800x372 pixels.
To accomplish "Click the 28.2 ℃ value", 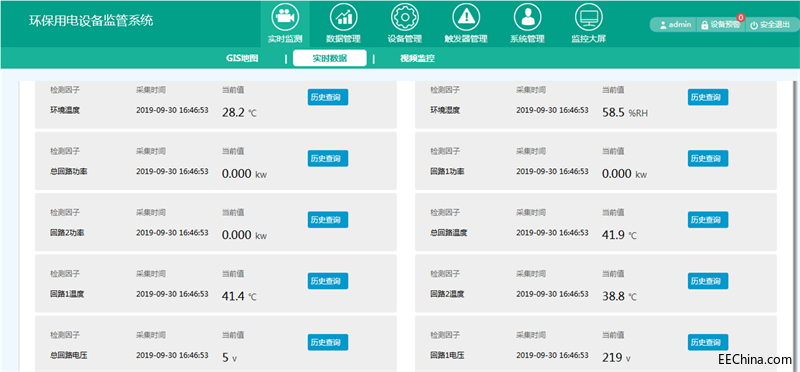I will [x=239, y=113].
